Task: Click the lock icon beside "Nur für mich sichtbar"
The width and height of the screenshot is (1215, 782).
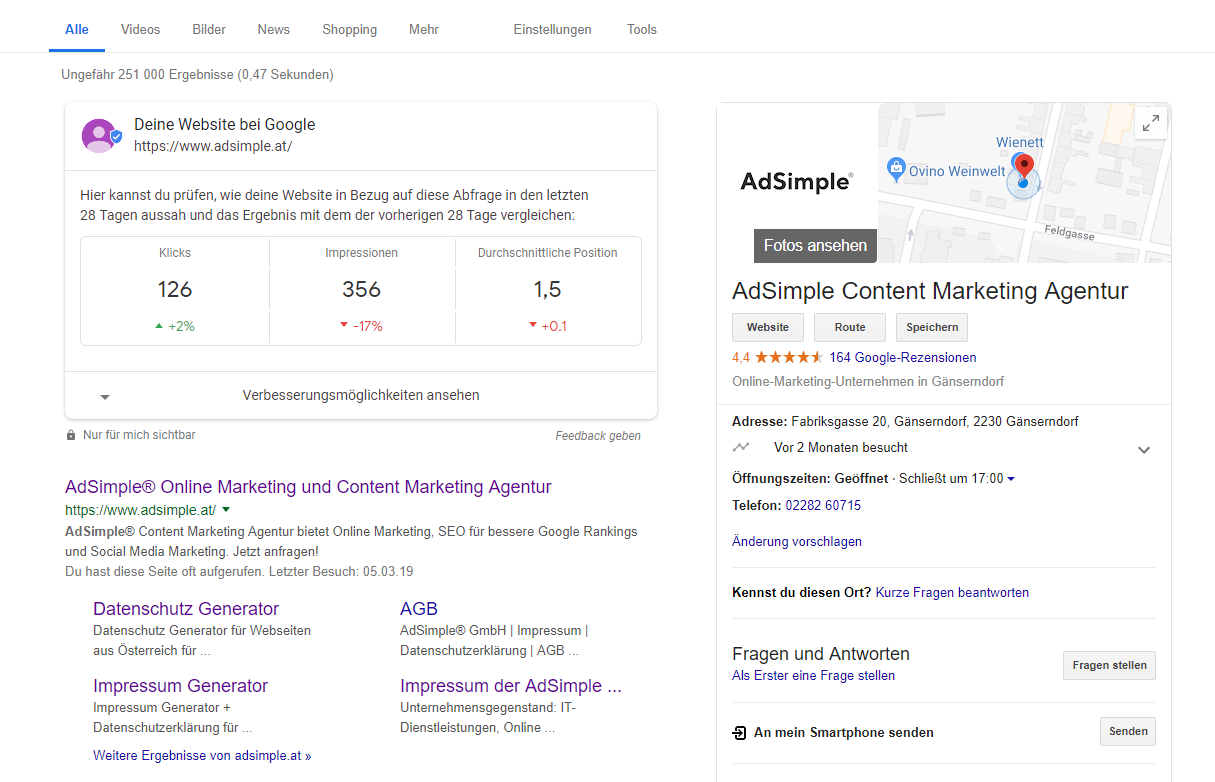Action: tap(69, 434)
